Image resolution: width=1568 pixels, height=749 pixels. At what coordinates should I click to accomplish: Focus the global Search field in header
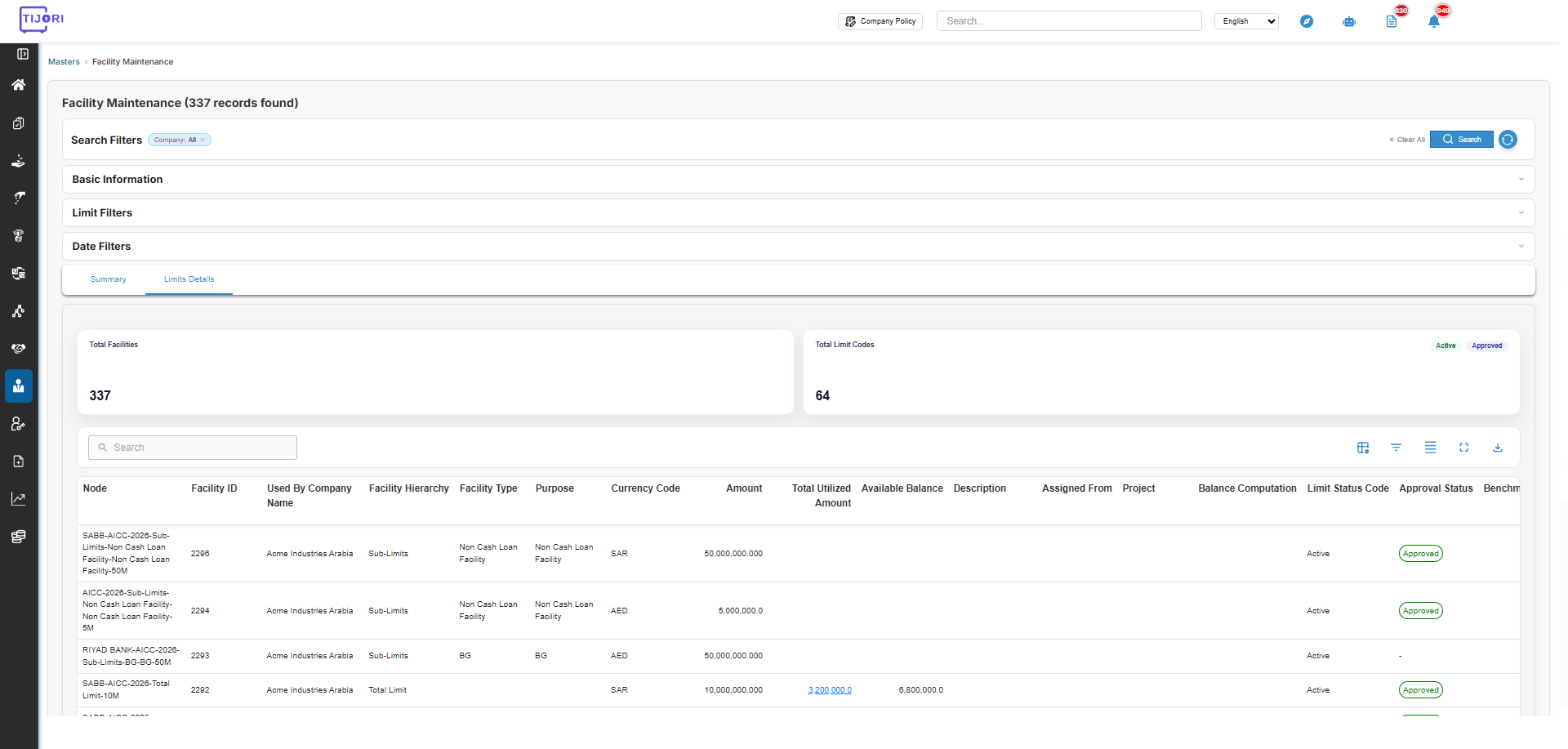[1069, 21]
